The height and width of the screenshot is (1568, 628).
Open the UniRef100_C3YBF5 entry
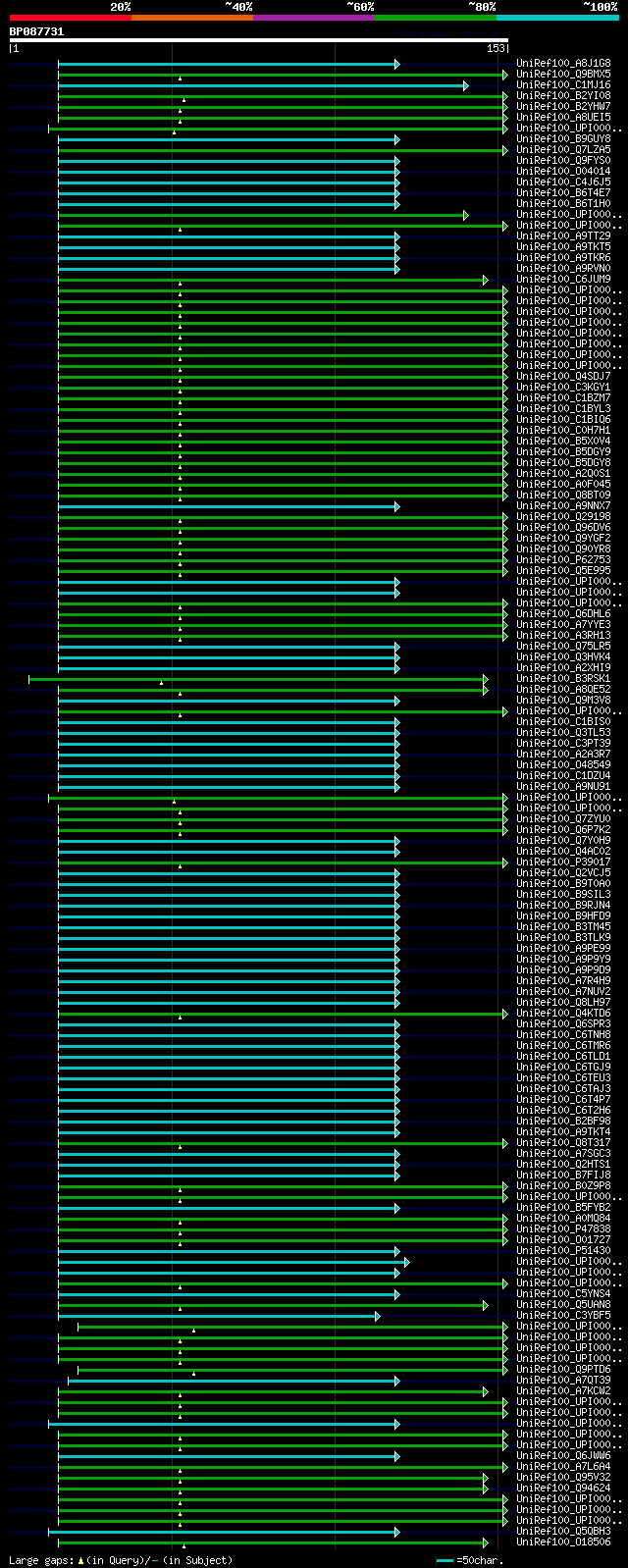(563, 1316)
